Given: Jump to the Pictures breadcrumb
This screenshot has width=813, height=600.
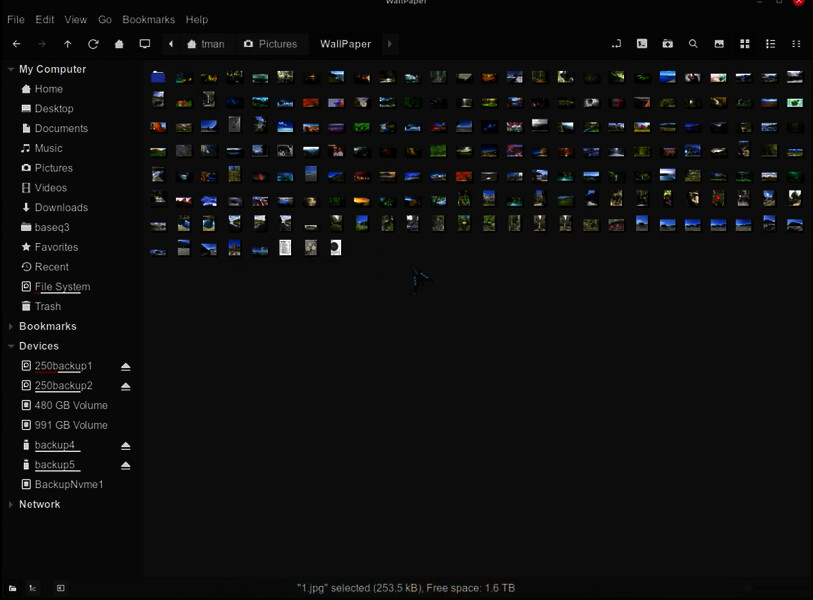Looking at the screenshot, I should (271, 44).
